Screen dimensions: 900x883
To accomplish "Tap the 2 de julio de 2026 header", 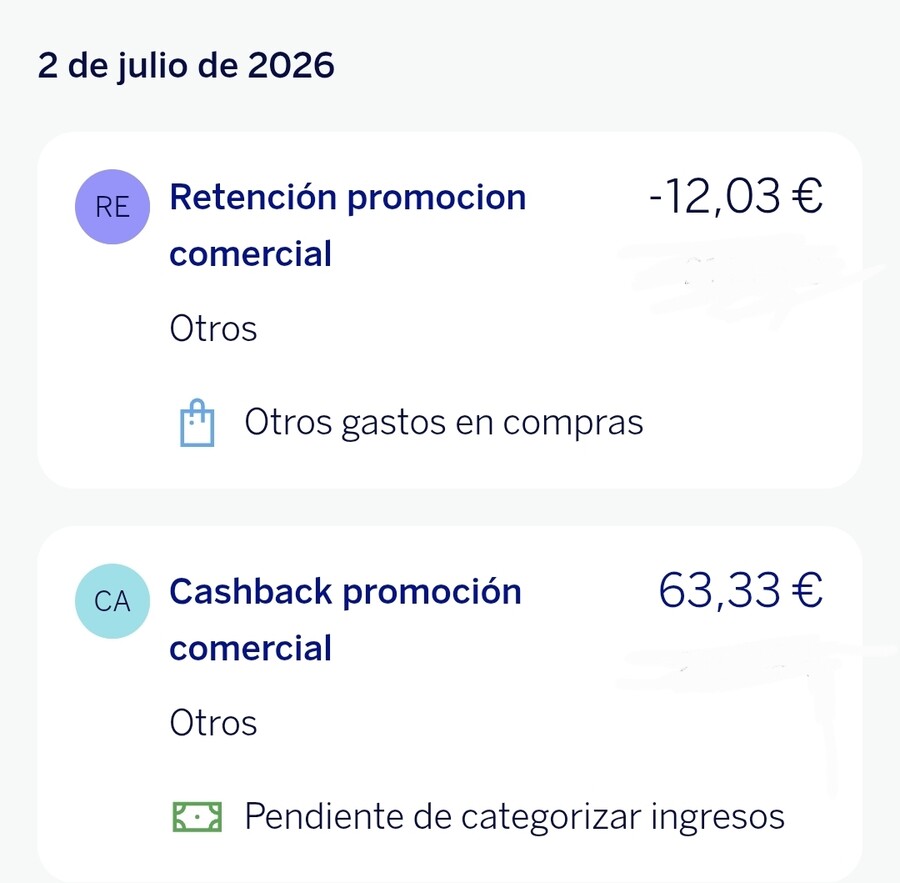I will [186, 65].
